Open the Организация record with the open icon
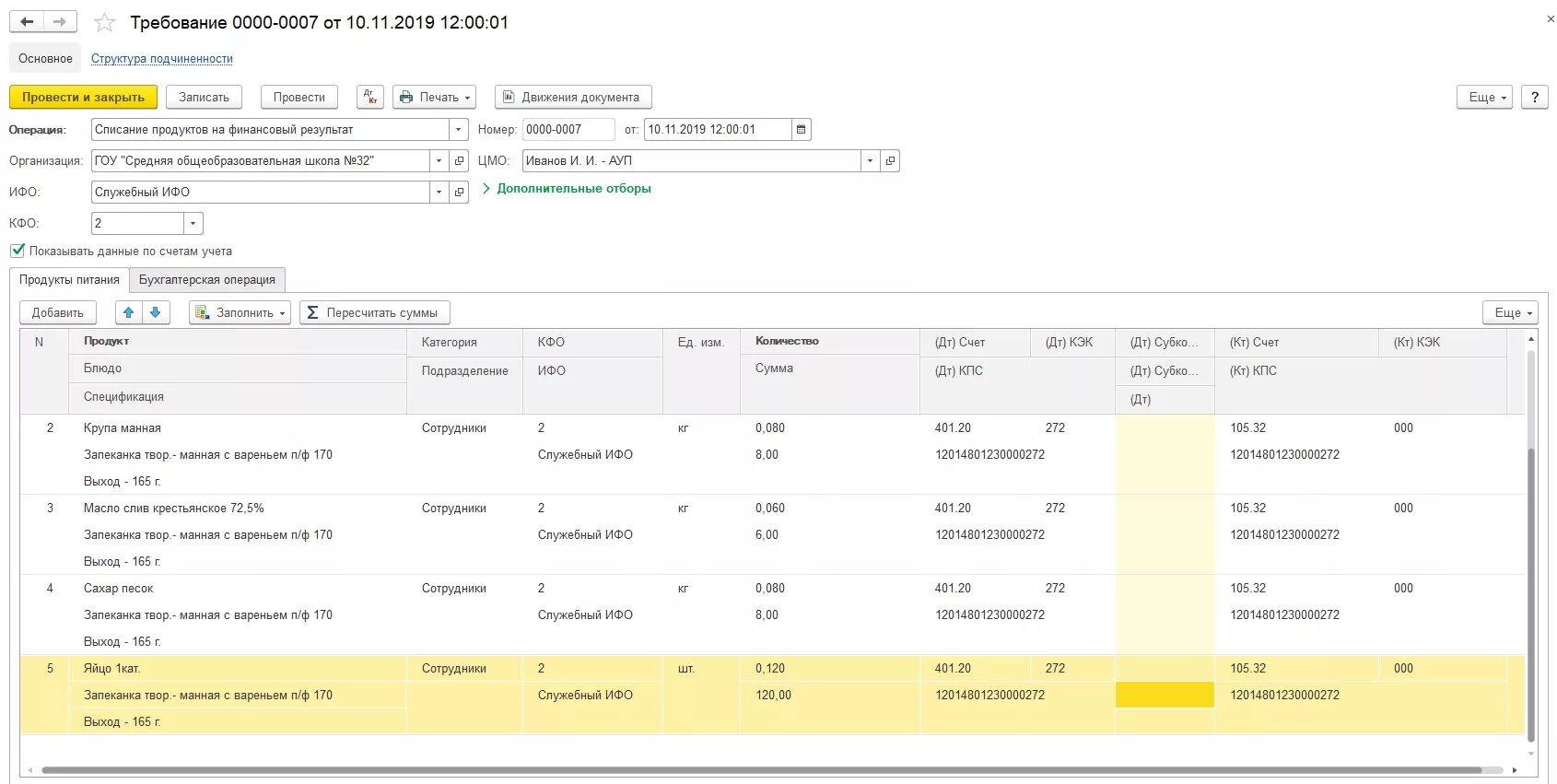 click(459, 161)
